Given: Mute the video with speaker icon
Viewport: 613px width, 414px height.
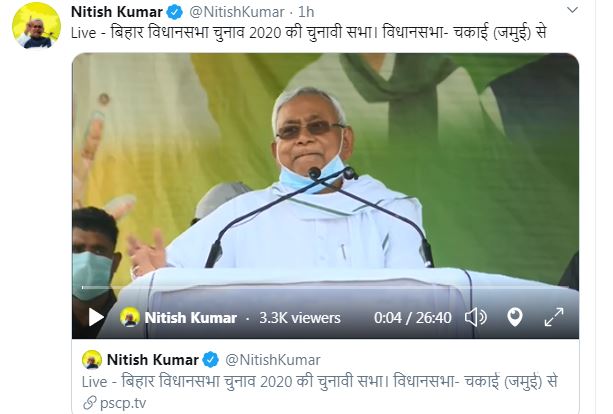Looking at the screenshot, I should pyautogui.click(x=475, y=317).
